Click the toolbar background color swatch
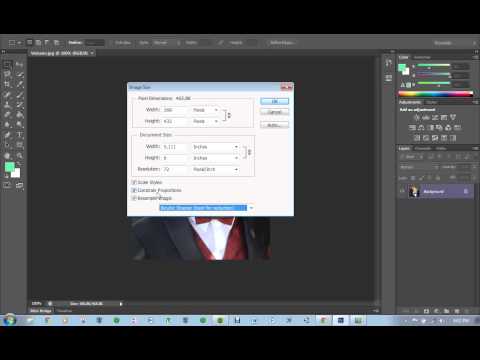480x360 pixels. (16, 173)
